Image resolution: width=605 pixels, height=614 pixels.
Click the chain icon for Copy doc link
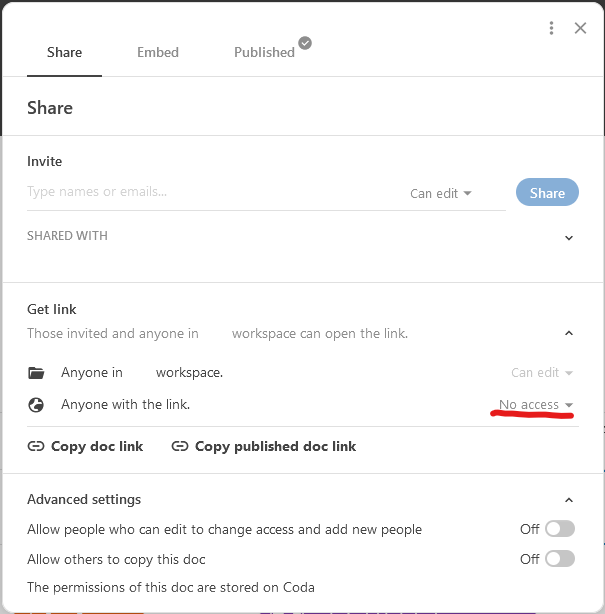35,447
